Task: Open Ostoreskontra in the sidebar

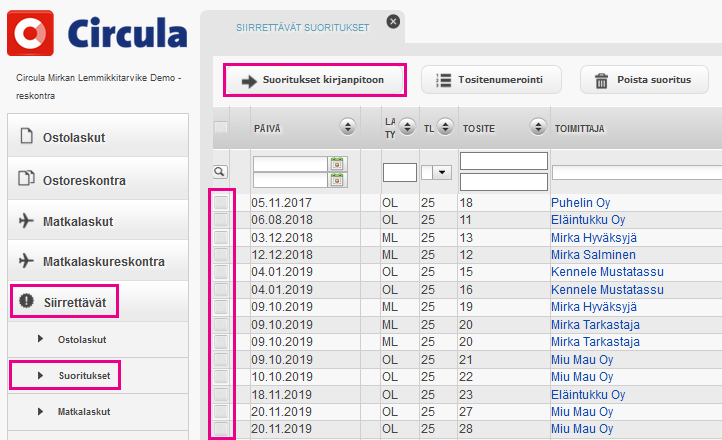Action: tap(83, 181)
